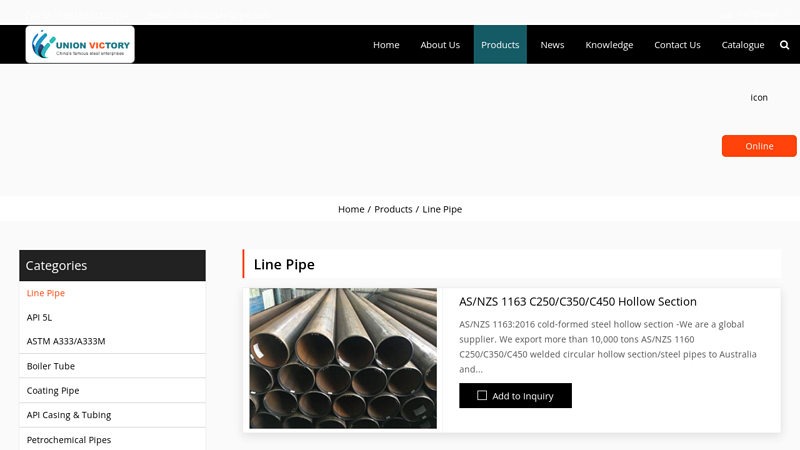Image resolution: width=800 pixels, height=450 pixels.
Task: Select the Products menu tab
Action: [x=500, y=45]
